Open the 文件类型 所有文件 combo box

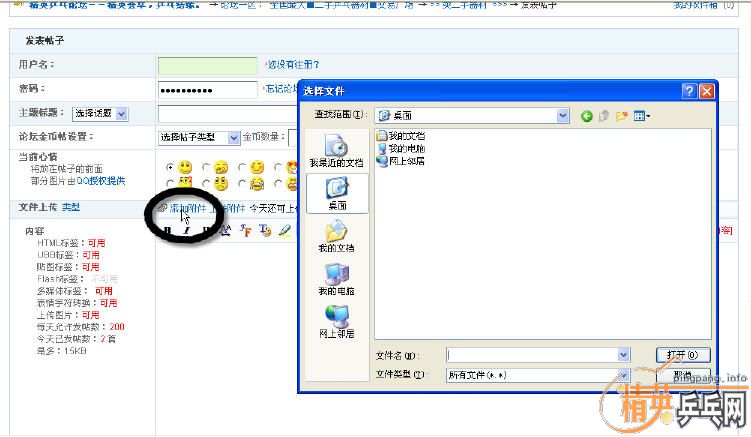coord(538,375)
